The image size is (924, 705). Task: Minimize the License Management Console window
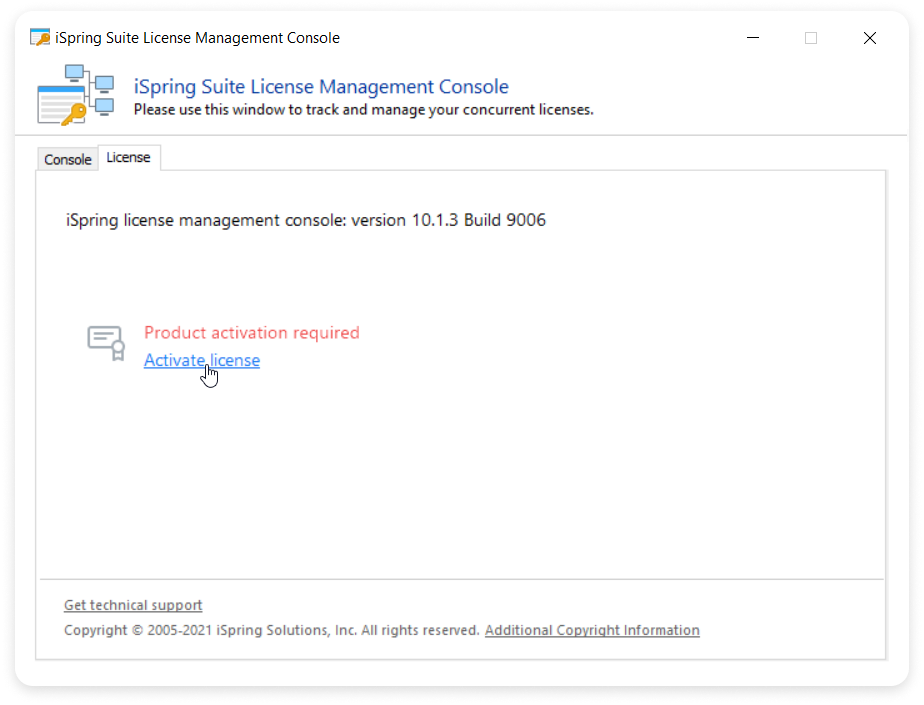point(753,38)
